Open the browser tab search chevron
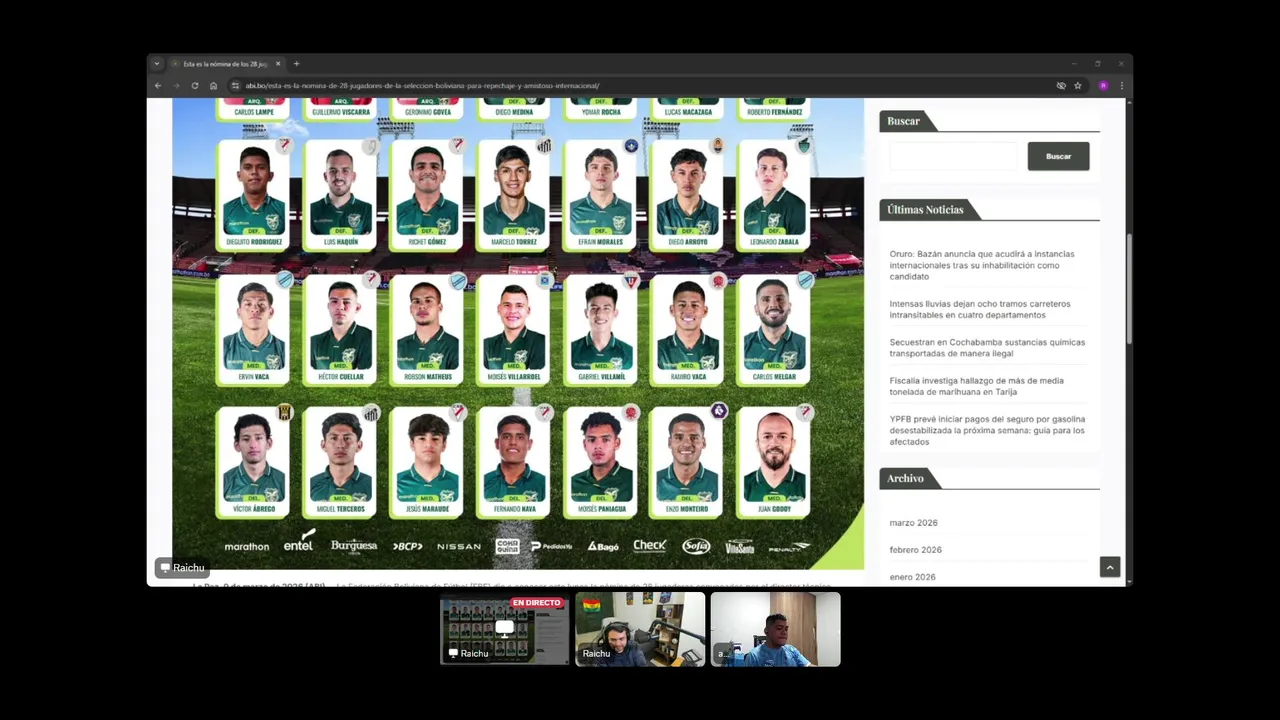This screenshot has width=1280, height=720. pos(156,64)
